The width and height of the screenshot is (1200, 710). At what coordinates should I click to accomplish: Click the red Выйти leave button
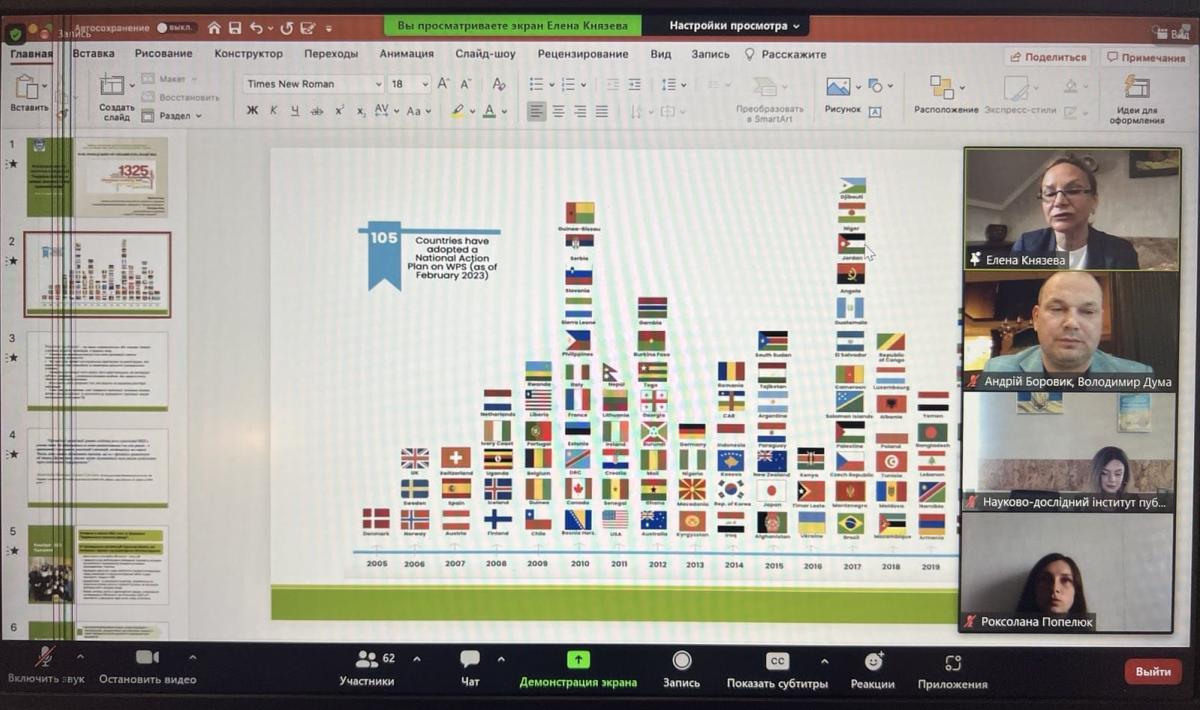pyautogui.click(x=1152, y=672)
